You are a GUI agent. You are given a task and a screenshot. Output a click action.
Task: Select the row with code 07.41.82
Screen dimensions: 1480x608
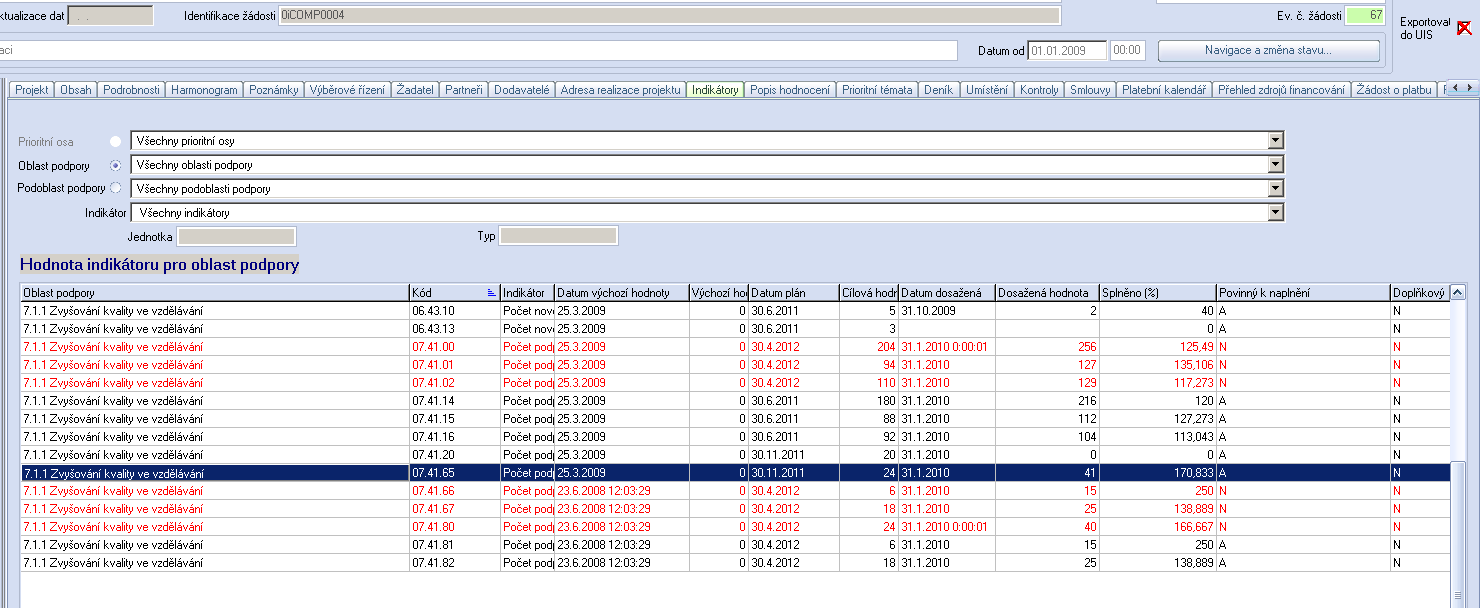tap(735, 563)
